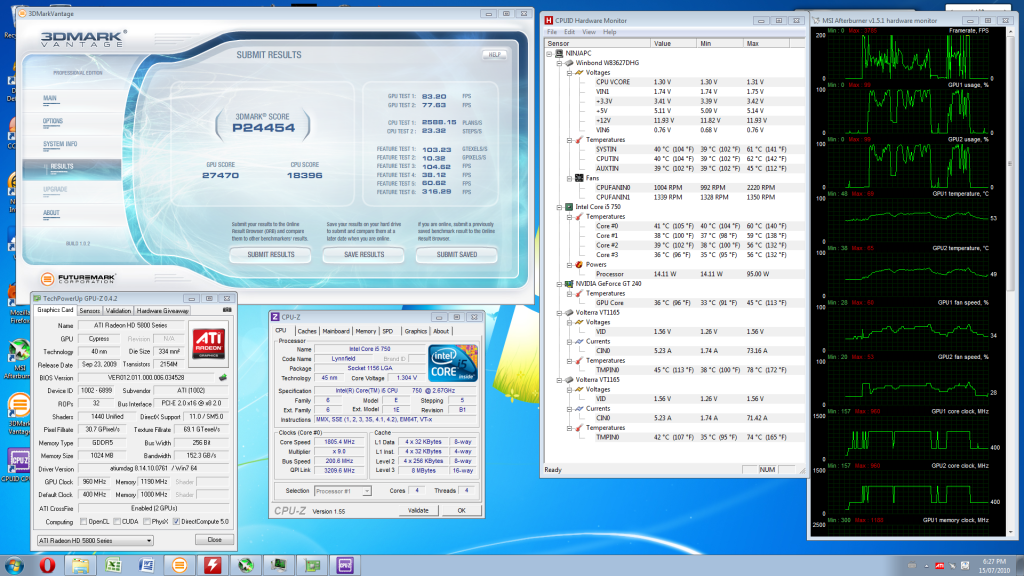
Task: Click the camera screenshot icon in GPU-Z
Action: [227, 310]
